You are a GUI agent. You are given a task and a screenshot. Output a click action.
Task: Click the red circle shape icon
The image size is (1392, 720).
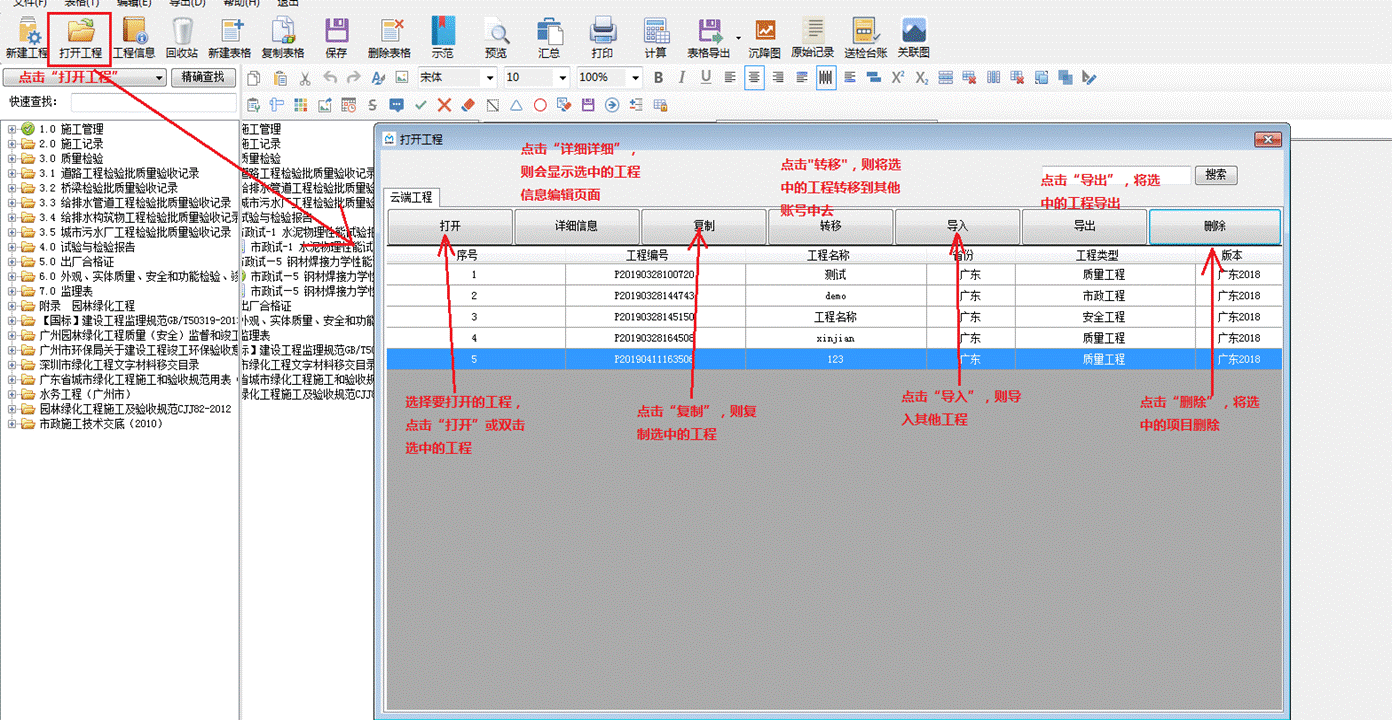click(540, 104)
